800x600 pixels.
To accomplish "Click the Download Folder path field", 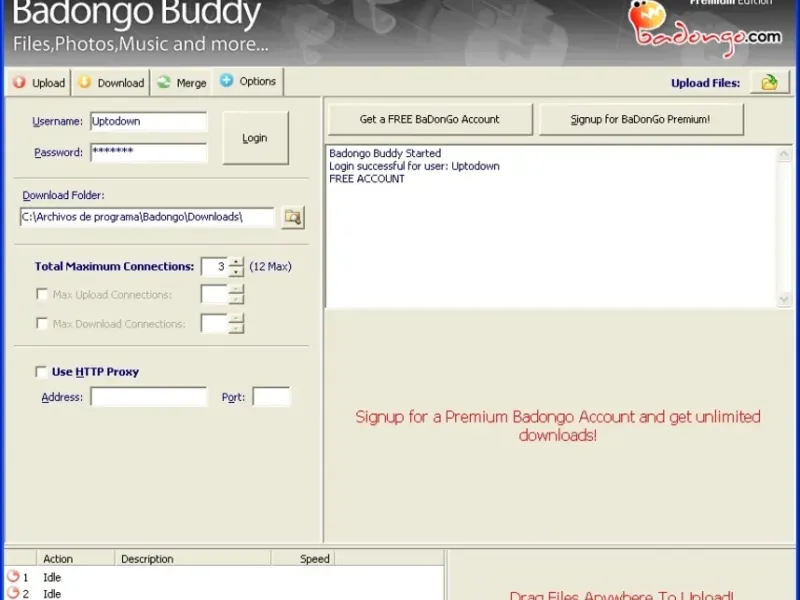I will pyautogui.click(x=147, y=217).
